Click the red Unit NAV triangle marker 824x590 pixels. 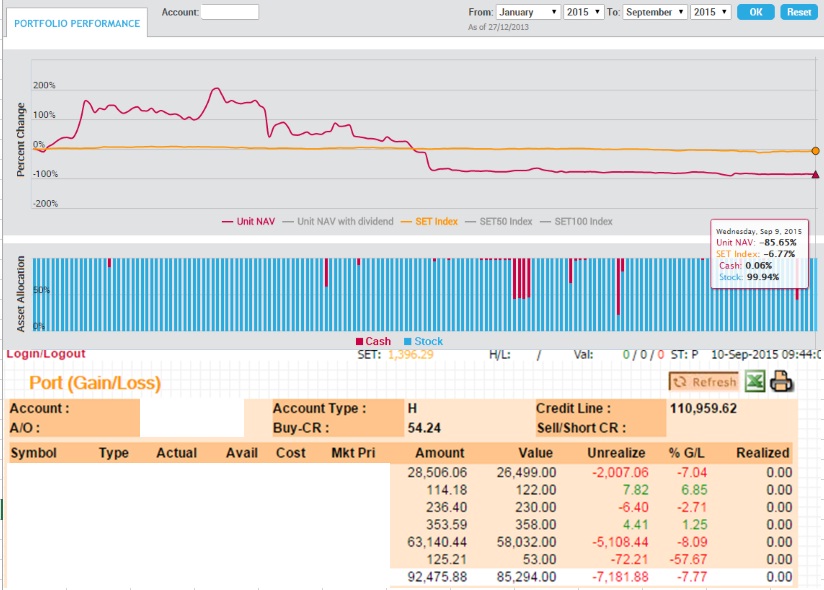[x=815, y=174]
